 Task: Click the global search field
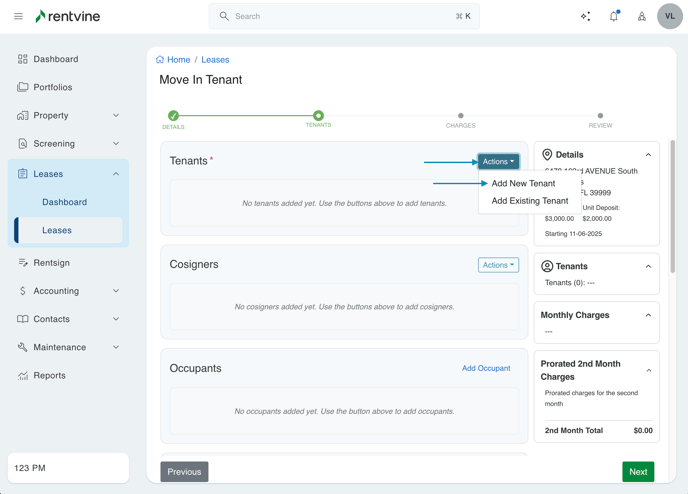[x=344, y=16]
